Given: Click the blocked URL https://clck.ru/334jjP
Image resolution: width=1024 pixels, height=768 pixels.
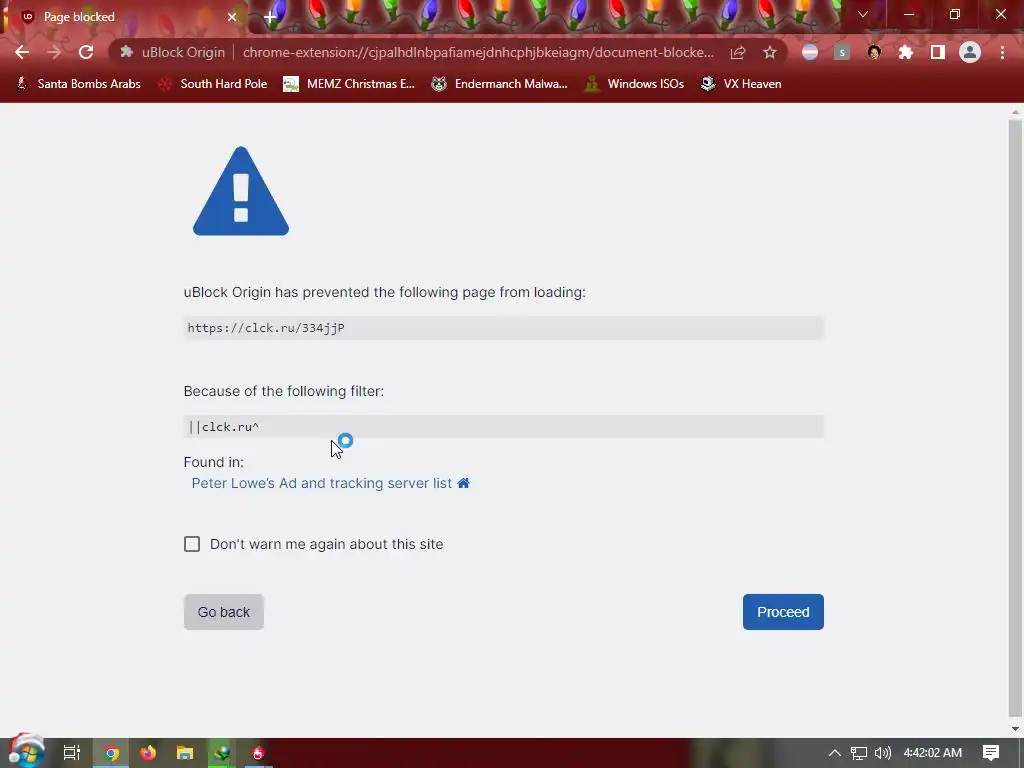Looking at the screenshot, I should (x=266, y=328).
